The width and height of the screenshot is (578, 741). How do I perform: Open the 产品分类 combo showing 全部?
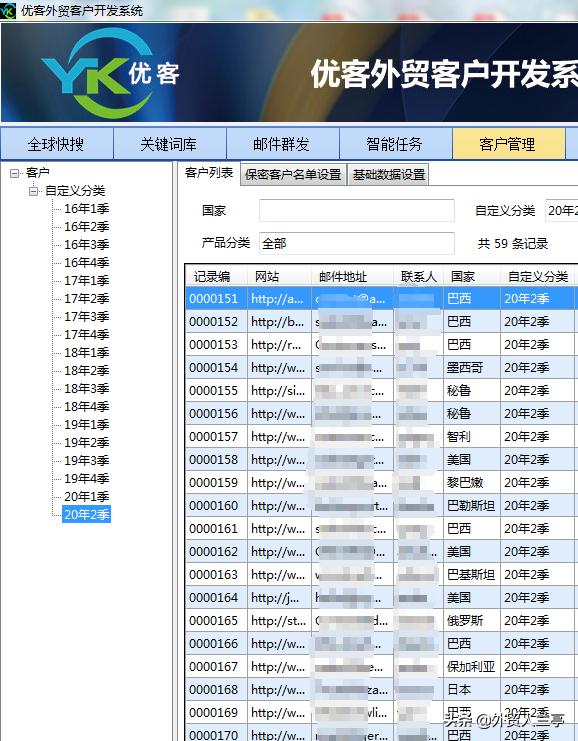[x=357, y=243]
